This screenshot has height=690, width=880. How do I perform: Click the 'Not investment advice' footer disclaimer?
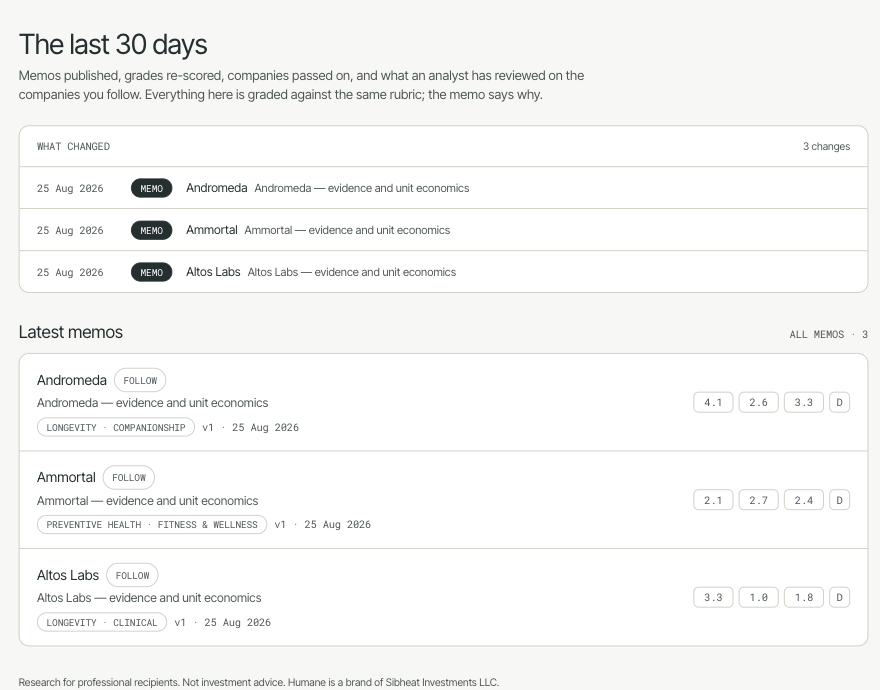pyautogui.click(x=233, y=682)
